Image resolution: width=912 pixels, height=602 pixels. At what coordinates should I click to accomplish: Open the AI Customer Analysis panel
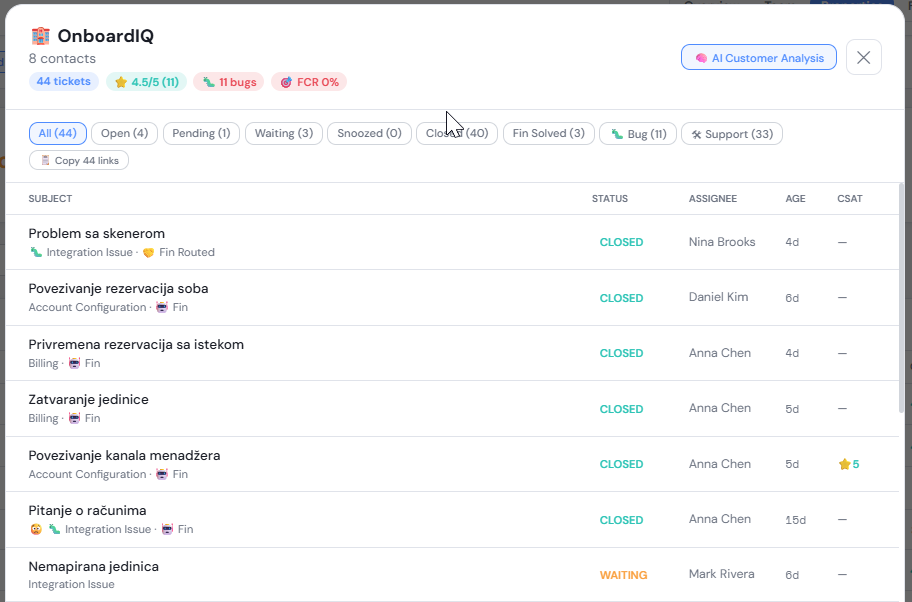pyautogui.click(x=758, y=57)
